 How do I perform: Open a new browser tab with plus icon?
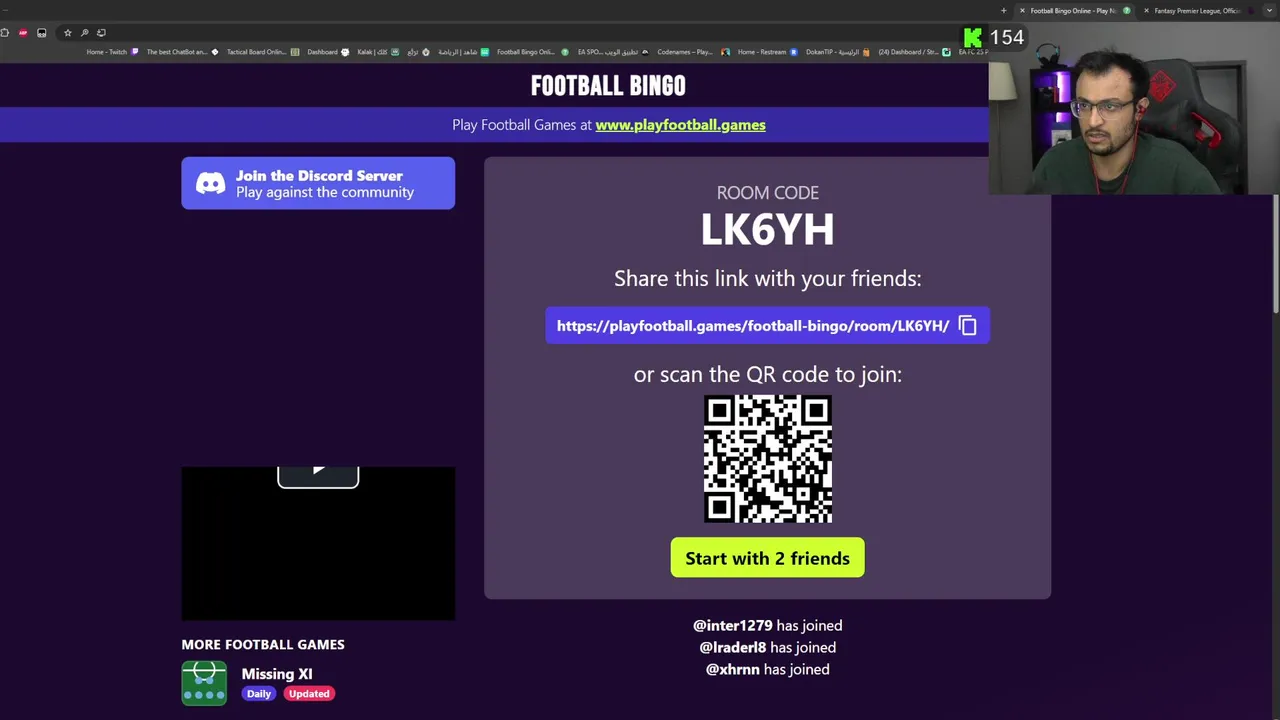[1004, 10]
